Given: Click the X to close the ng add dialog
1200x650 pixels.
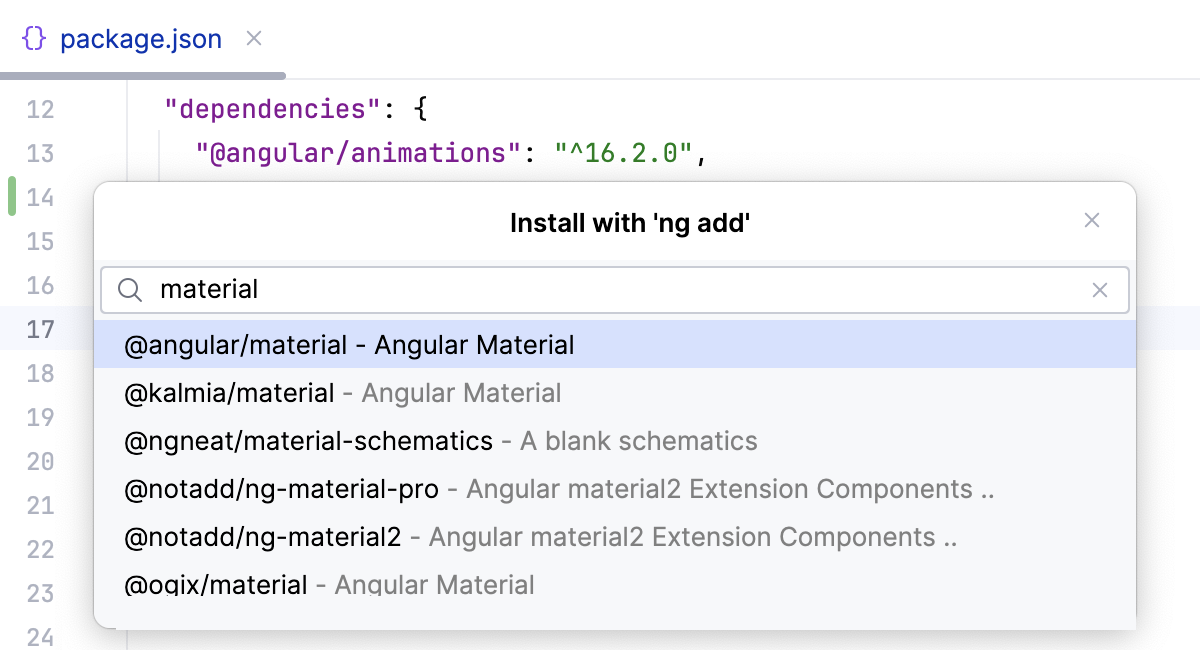Looking at the screenshot, I should [1092, 221].
